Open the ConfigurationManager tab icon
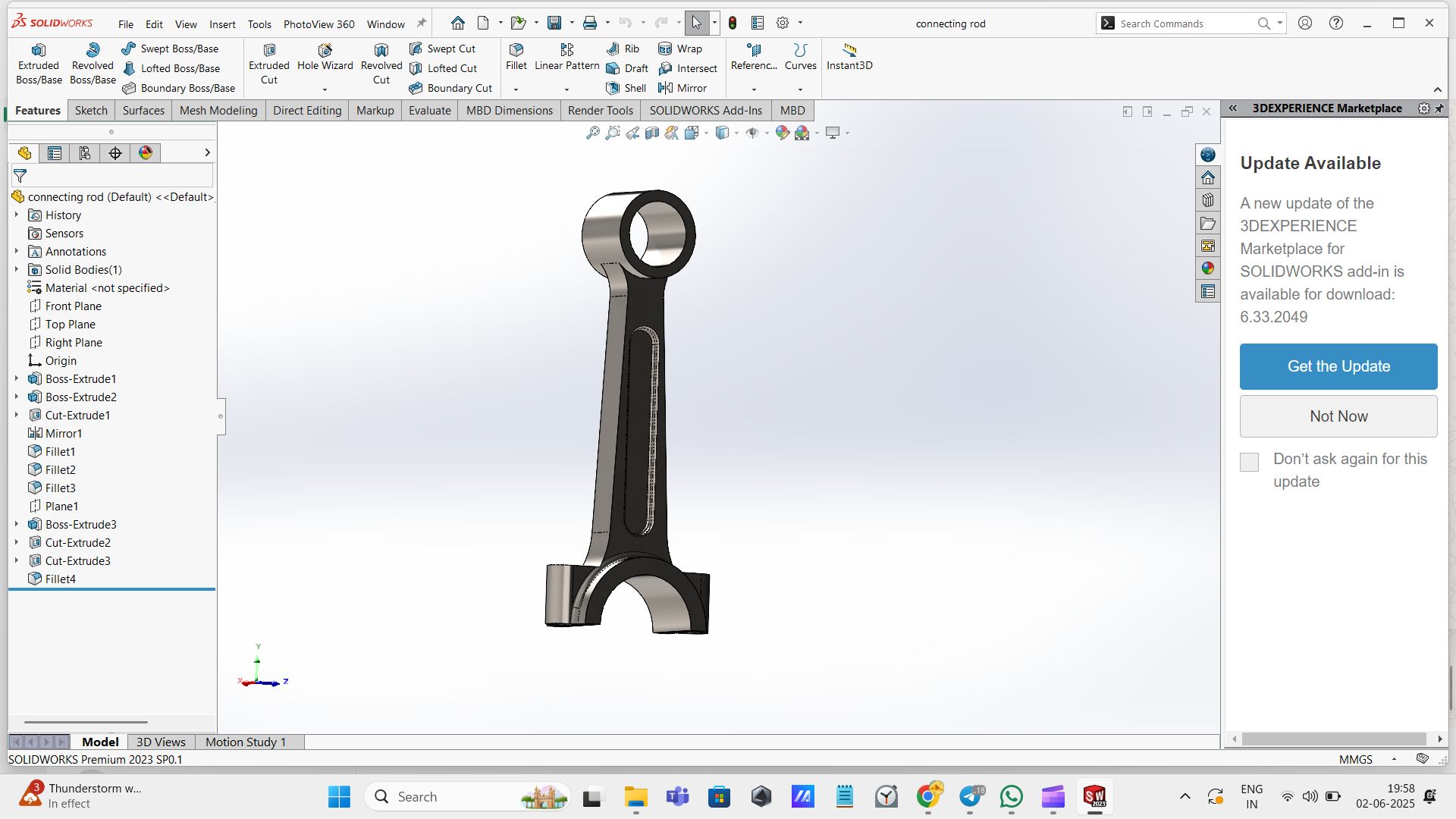 (85, 153)
